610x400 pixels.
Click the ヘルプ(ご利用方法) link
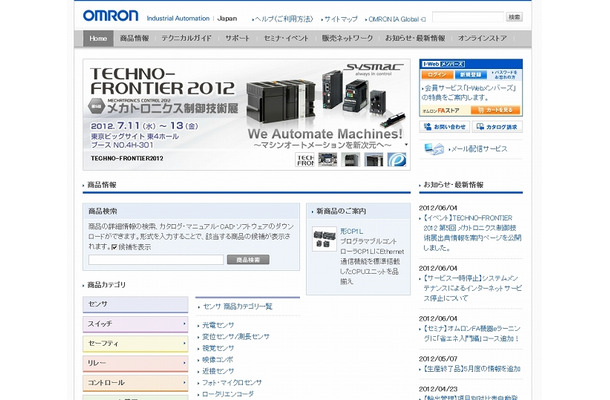[x=284, y=19]
